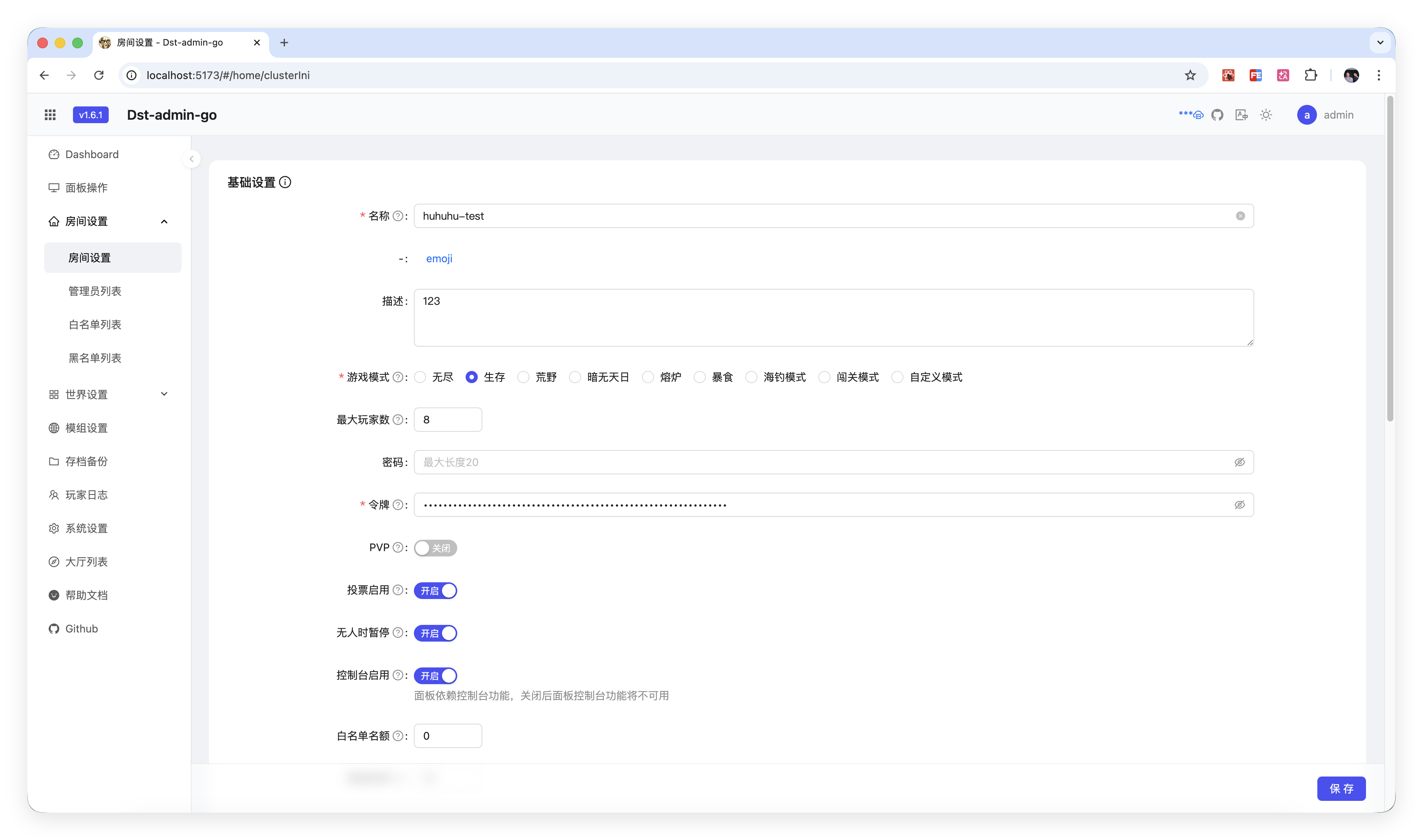1423x840 pixels.
Task: Click the info icon beside 基础设置
Action: (x=285, y=182)
